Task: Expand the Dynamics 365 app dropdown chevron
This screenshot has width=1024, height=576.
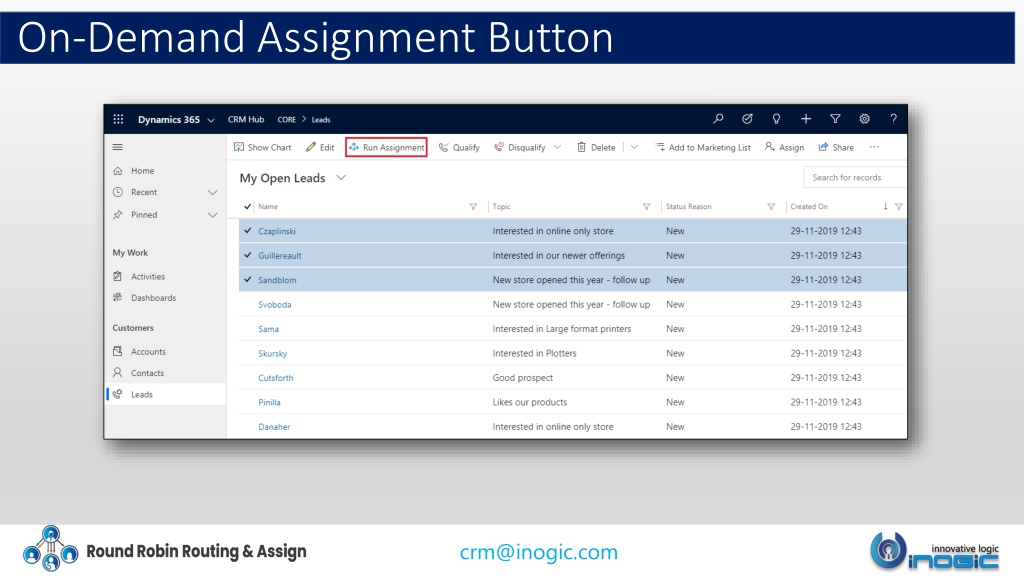Action: (x=211, y=120)
